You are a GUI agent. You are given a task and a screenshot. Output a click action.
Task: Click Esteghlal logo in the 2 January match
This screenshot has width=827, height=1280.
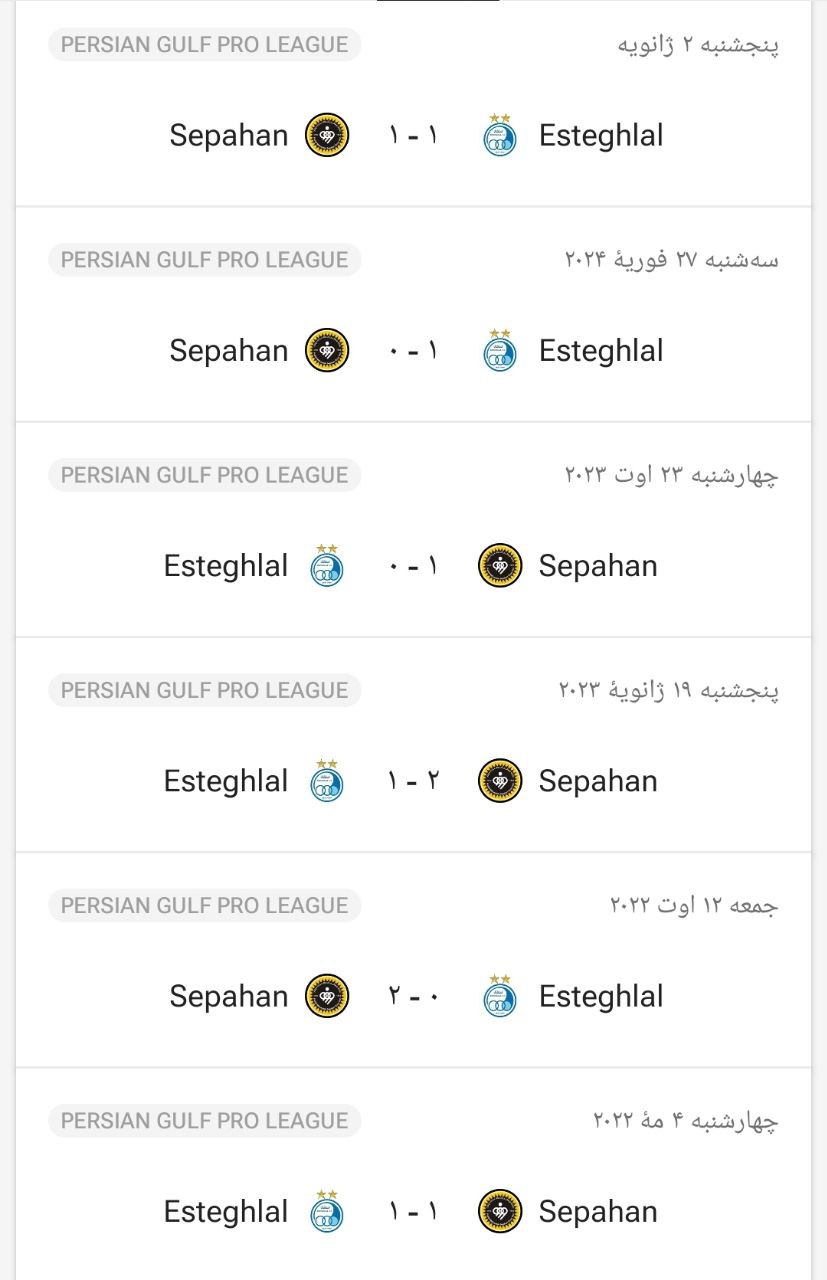click(500, 135)
